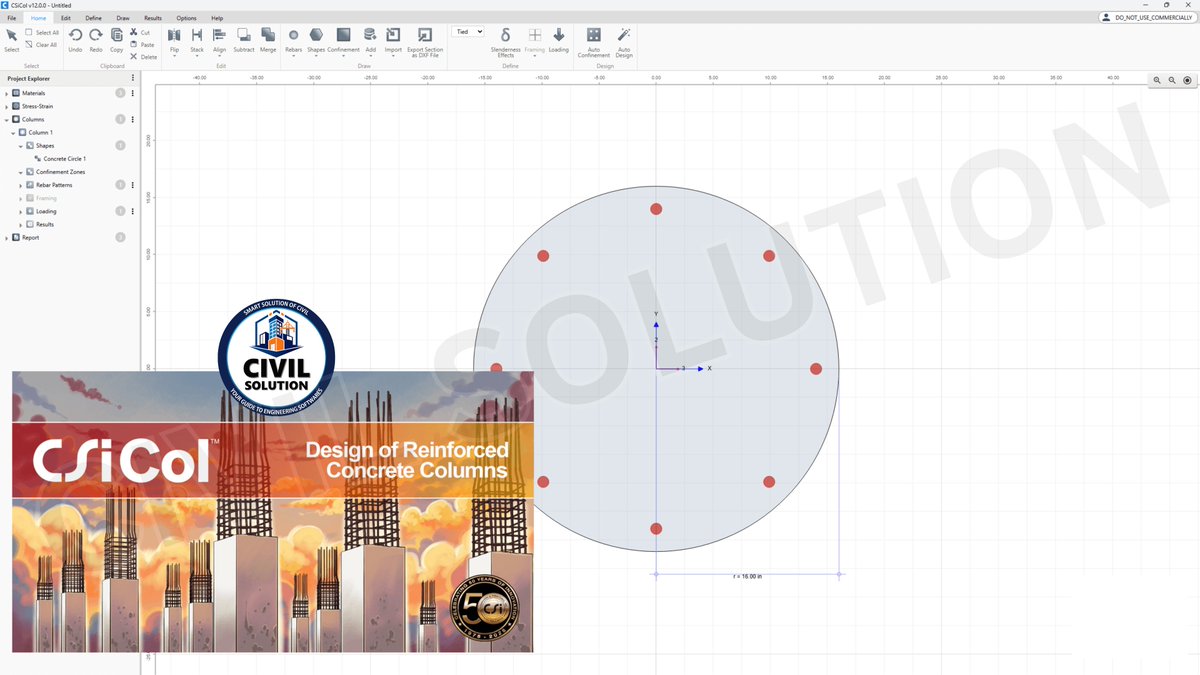Viewport: 1200px width, 675px height.
Task: Select the Loading tree item
Action: tap(46, 211)
